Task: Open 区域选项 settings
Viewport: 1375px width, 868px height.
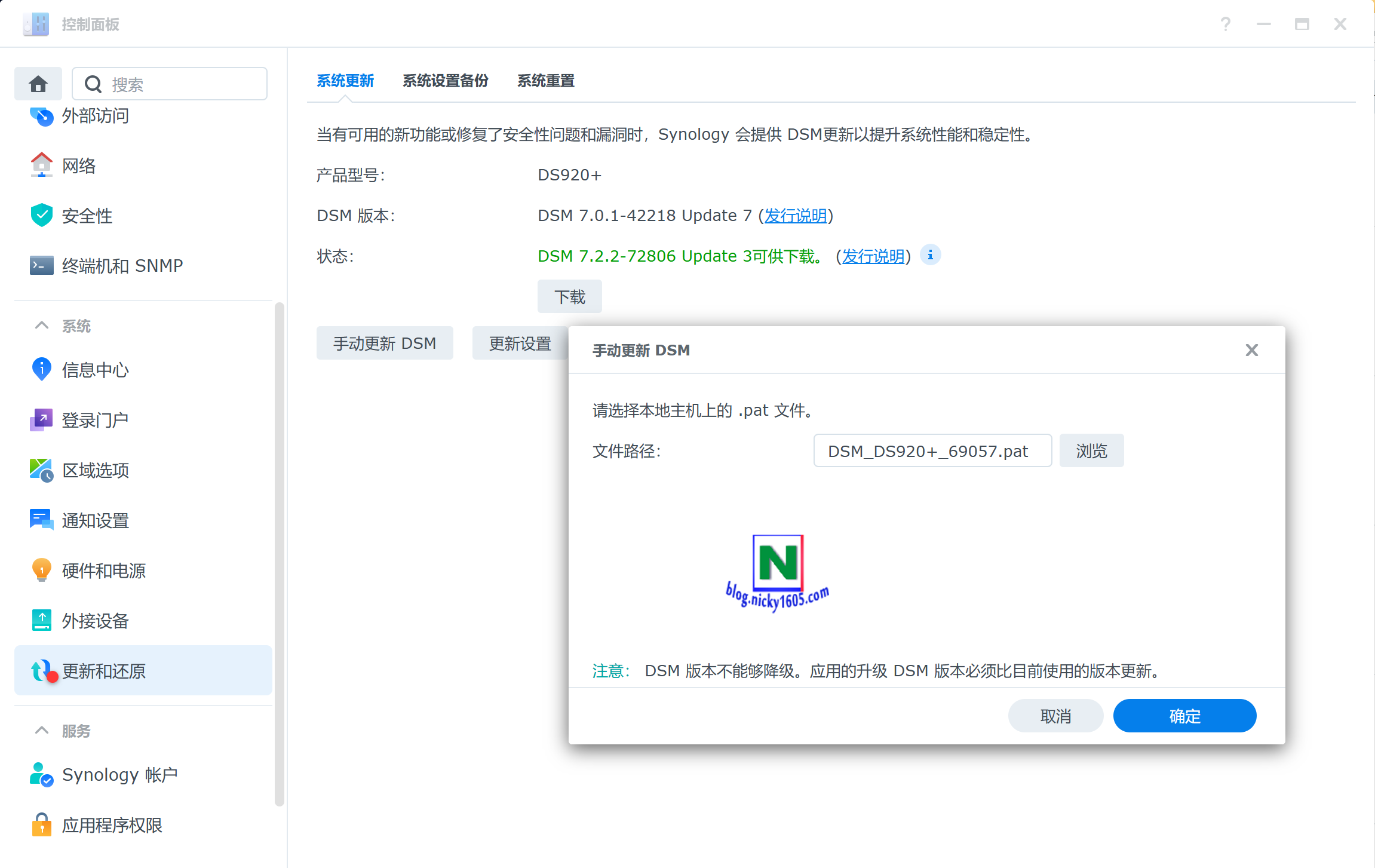Action: tap(96, 470)
